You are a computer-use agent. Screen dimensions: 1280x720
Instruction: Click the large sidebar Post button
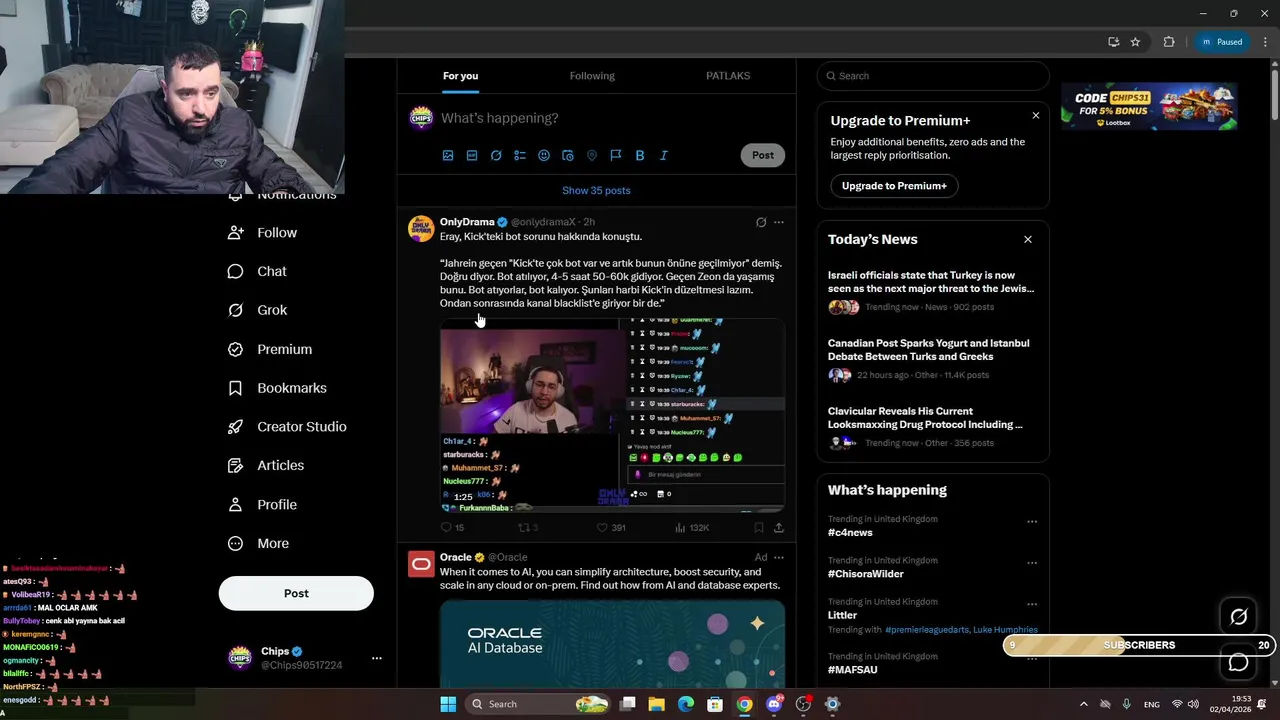click(296, 593)
